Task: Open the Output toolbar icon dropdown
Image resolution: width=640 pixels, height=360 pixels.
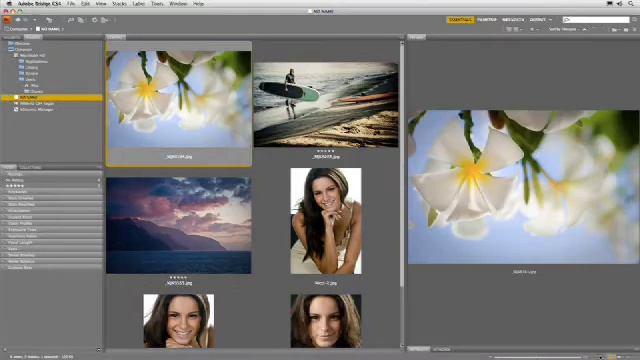Action: point(105,20)
